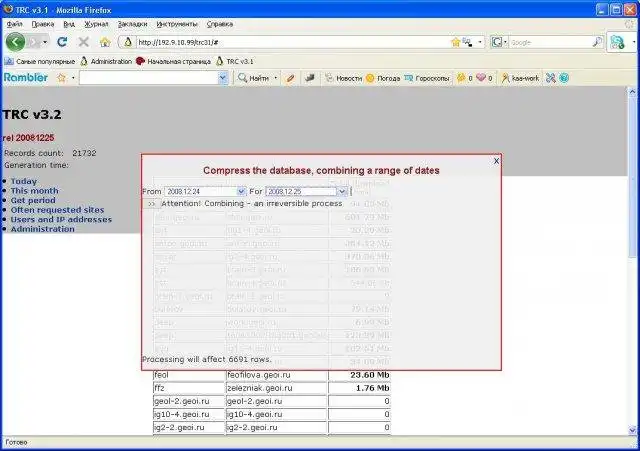640x451 pixels.
Task: Click the feol user cell
Action: click(x=189, y=375)
